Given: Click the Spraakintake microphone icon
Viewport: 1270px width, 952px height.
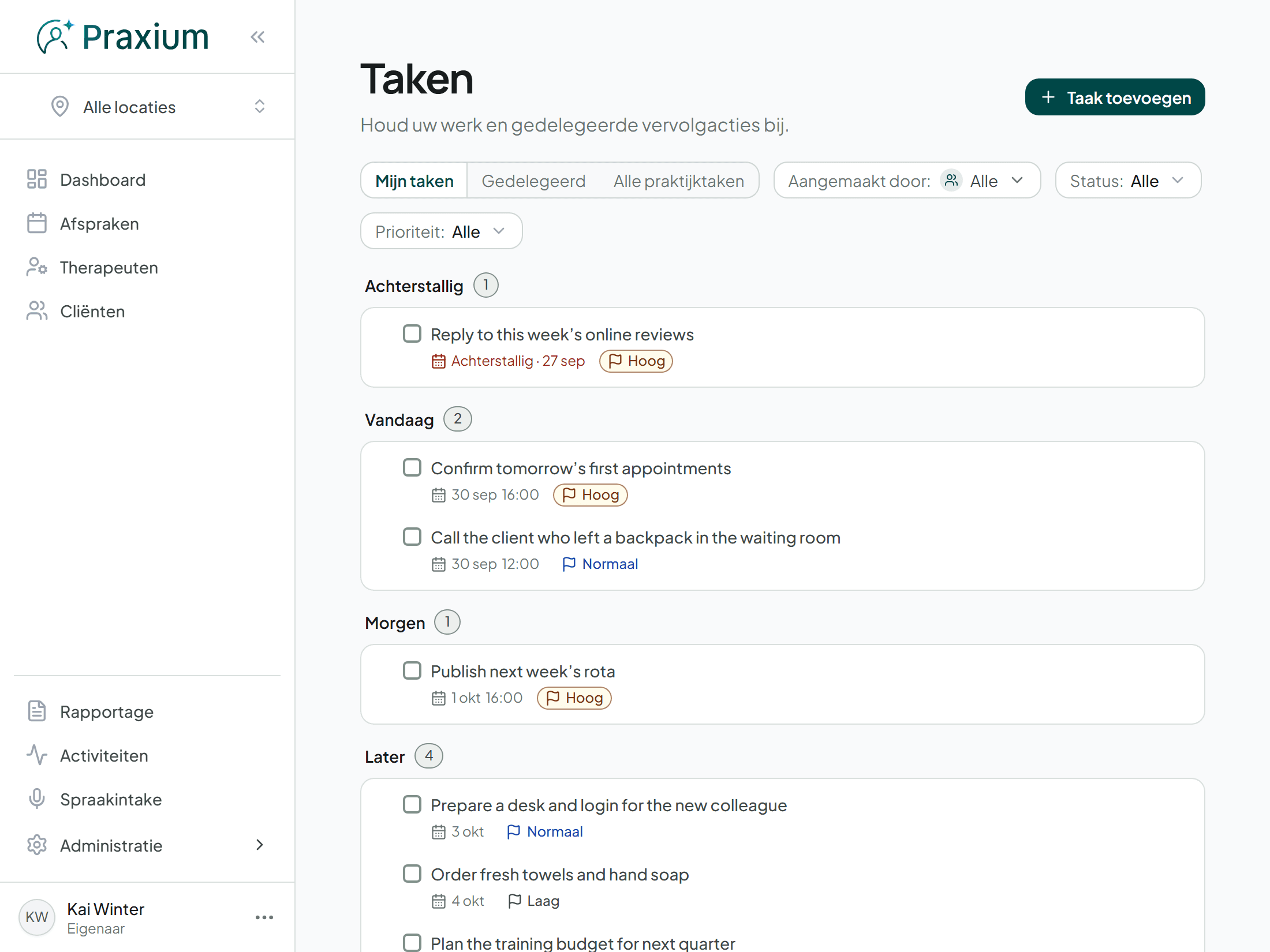Looking at the screenshot, I should (37, 799).
